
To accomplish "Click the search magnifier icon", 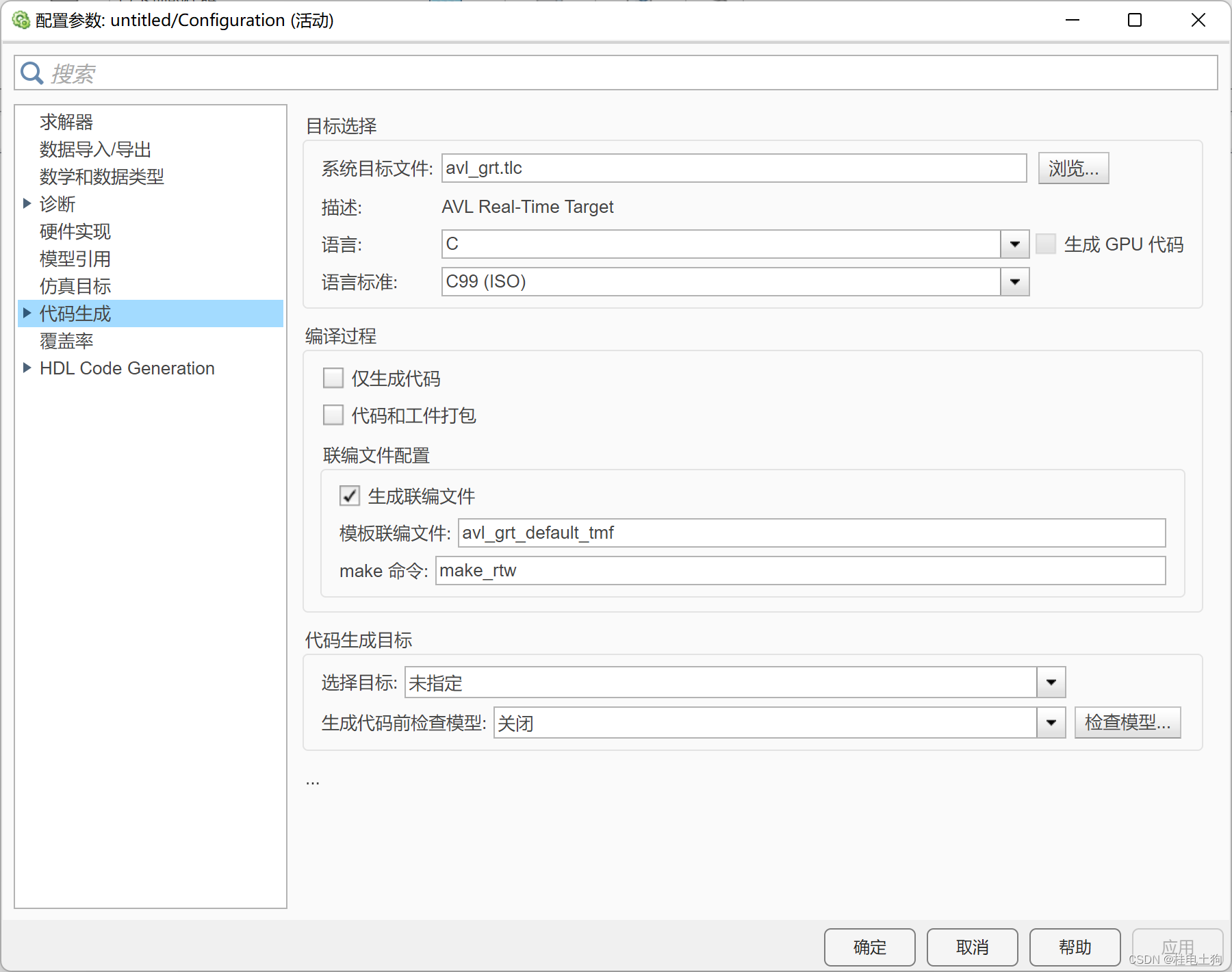I will coord(31,73).
